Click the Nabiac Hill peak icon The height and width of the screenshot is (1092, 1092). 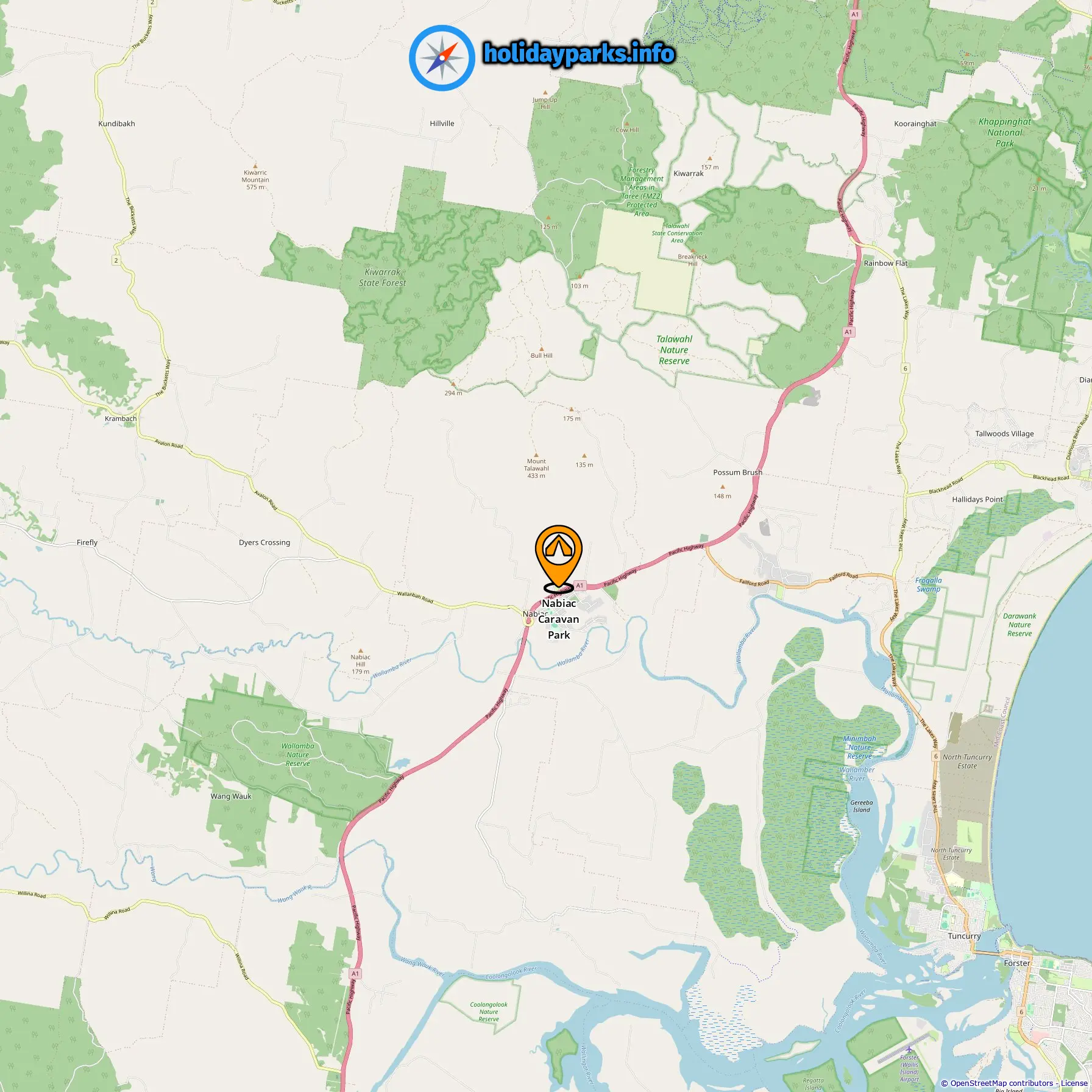pos(361,650)
